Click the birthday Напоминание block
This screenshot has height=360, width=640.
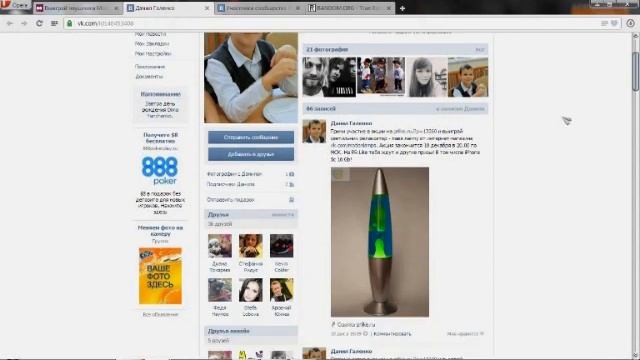coord(160,105)
